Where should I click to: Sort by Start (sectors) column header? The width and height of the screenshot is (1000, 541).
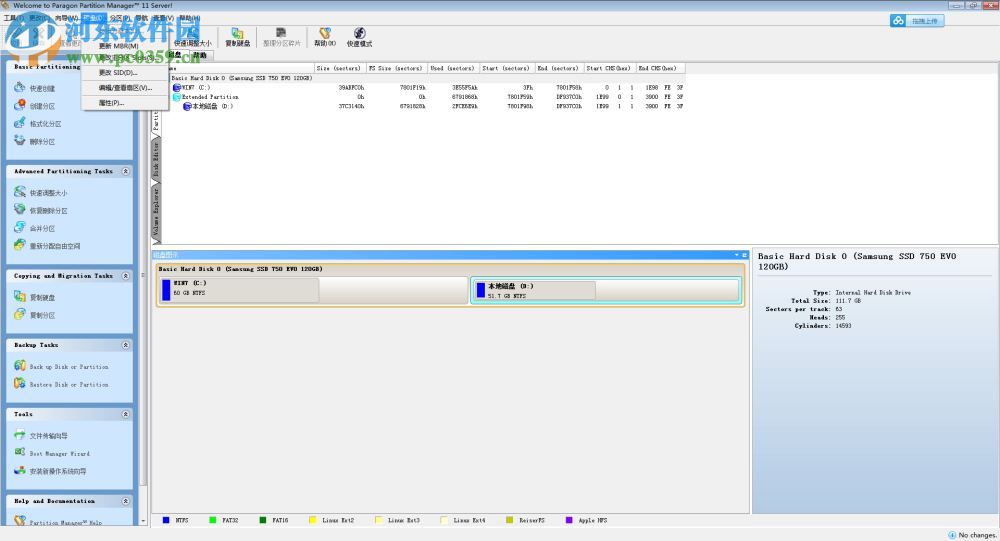click(506, 68)
